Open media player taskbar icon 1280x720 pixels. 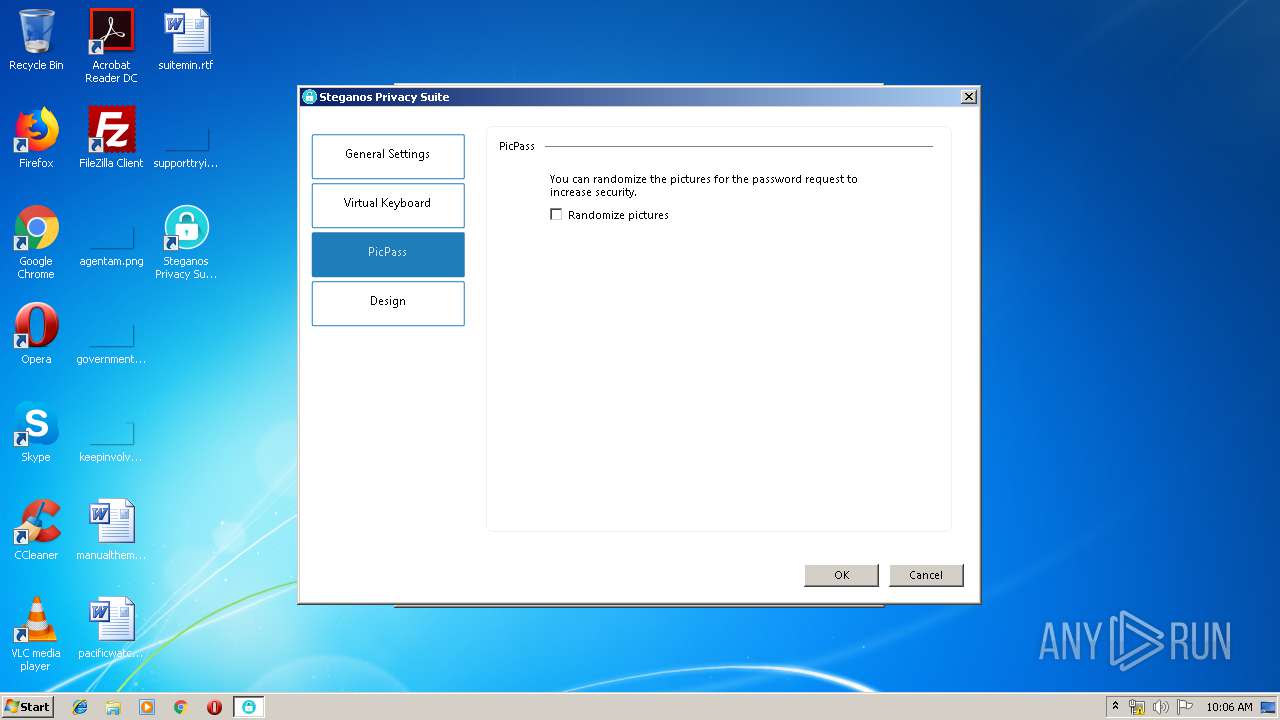(x=147, y=707)
